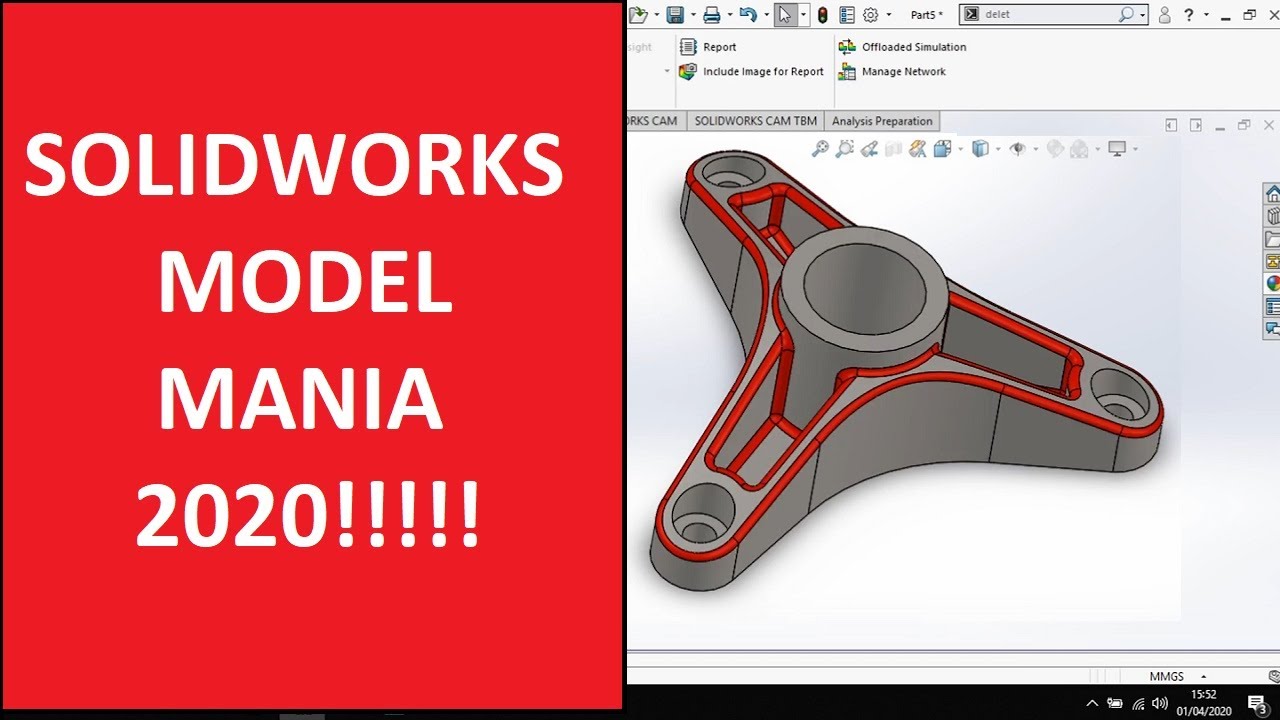1280x720 pixels.
Task: Show hidden system tray icons
Action: tap(1092, 703)
